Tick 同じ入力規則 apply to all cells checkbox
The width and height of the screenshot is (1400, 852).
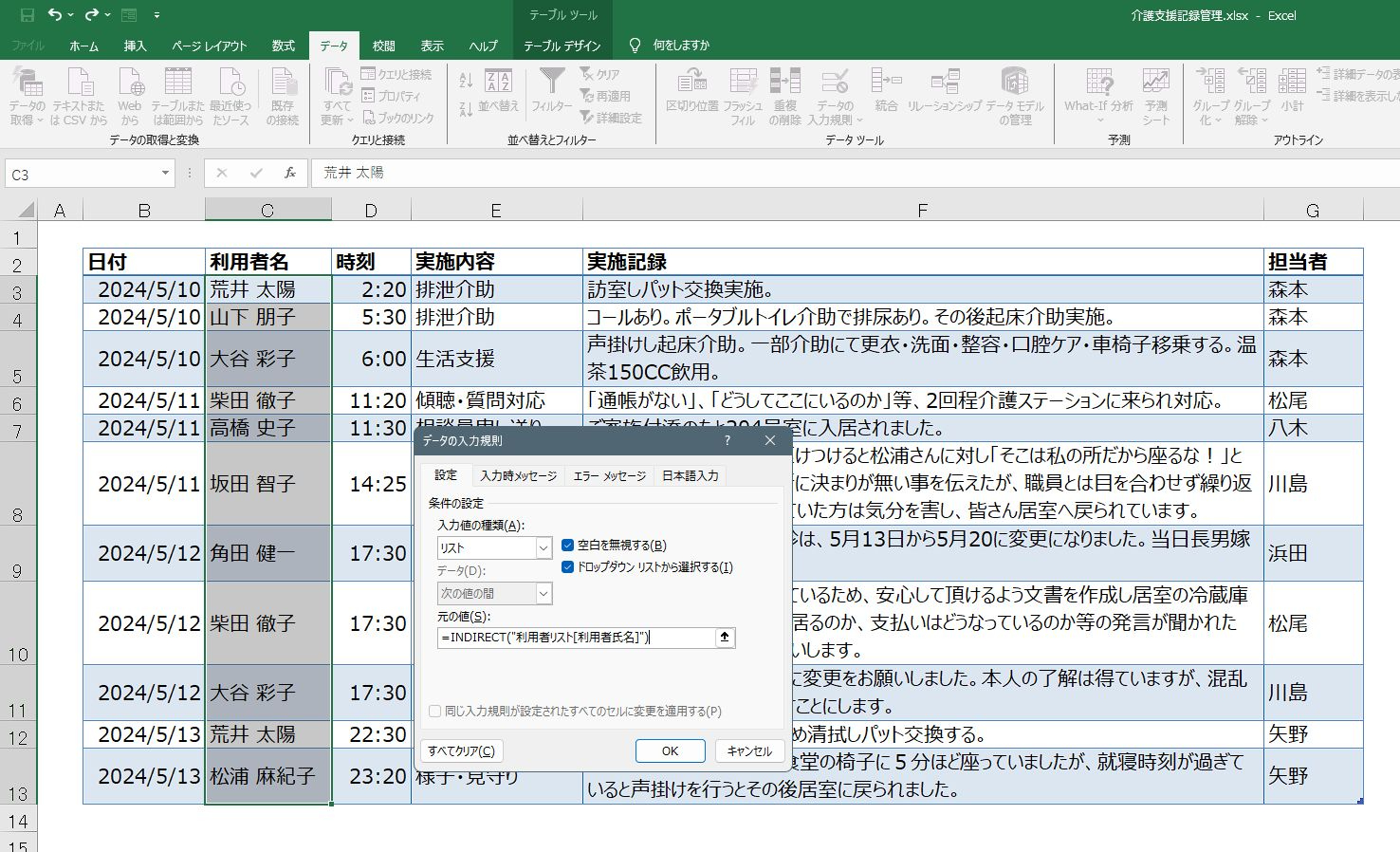[434, 711]
